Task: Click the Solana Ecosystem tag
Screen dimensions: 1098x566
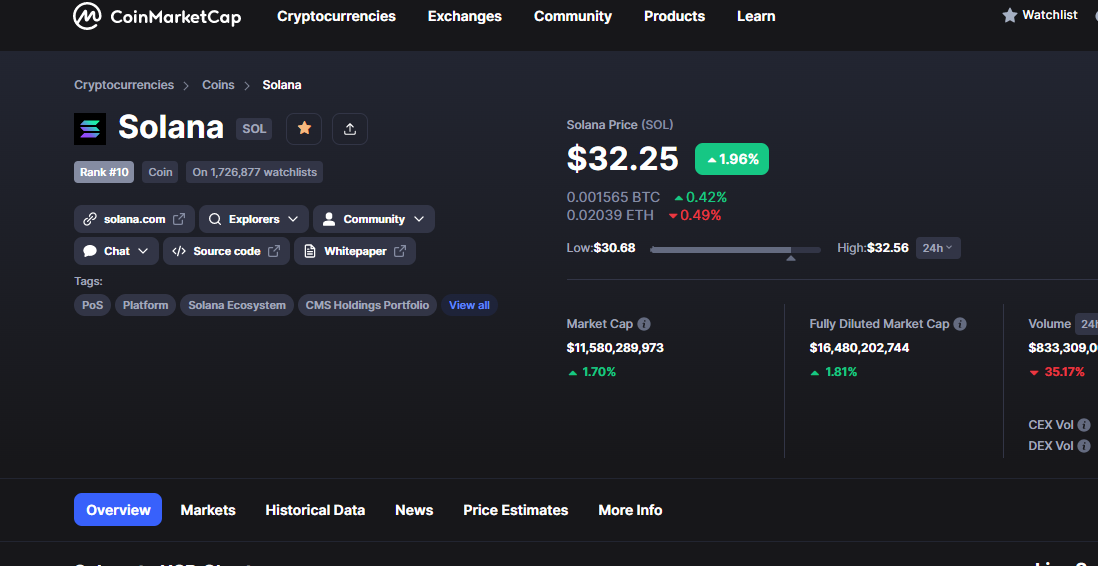Action: [237, 305]
